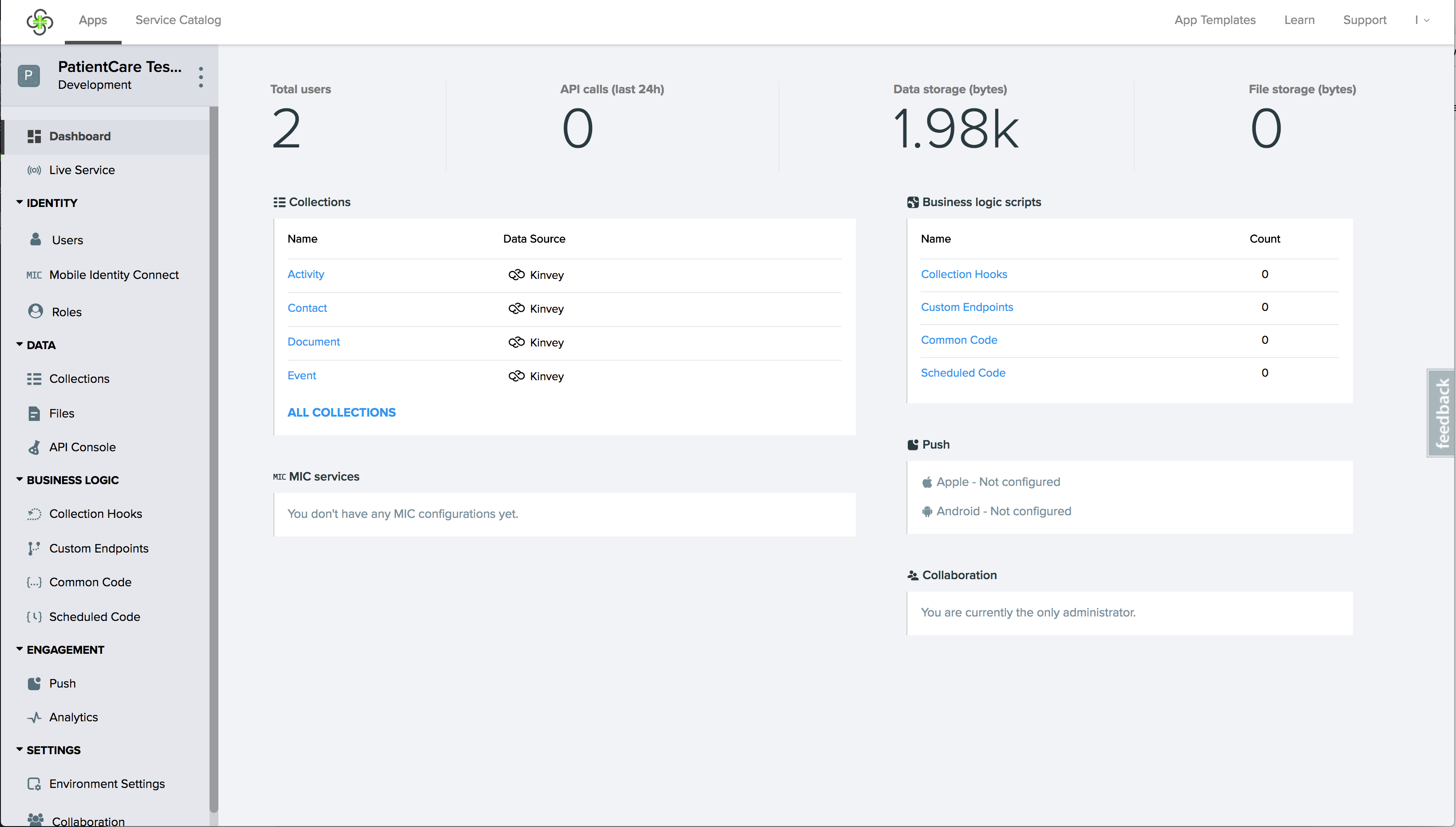Click the Analytics pulse icon

pyautogui.click(x=34, y=717)
